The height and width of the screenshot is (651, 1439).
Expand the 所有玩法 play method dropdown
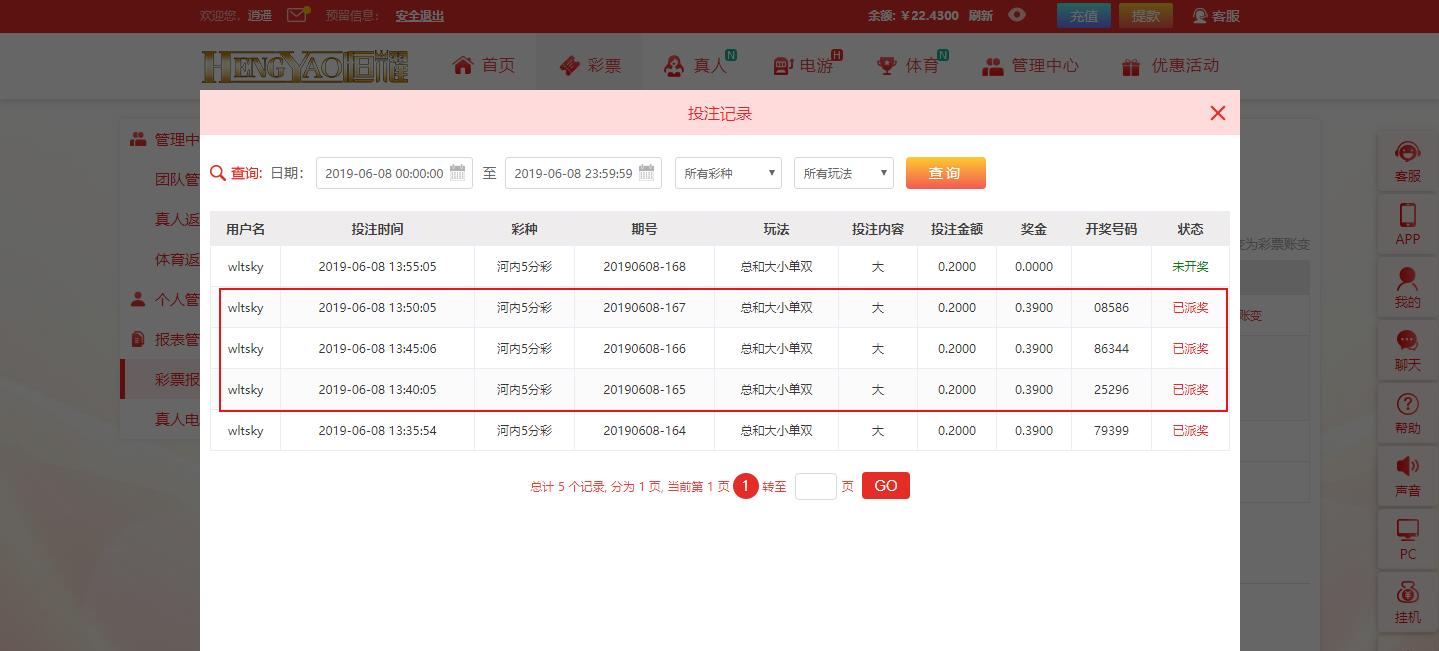[x=844, y=173]
